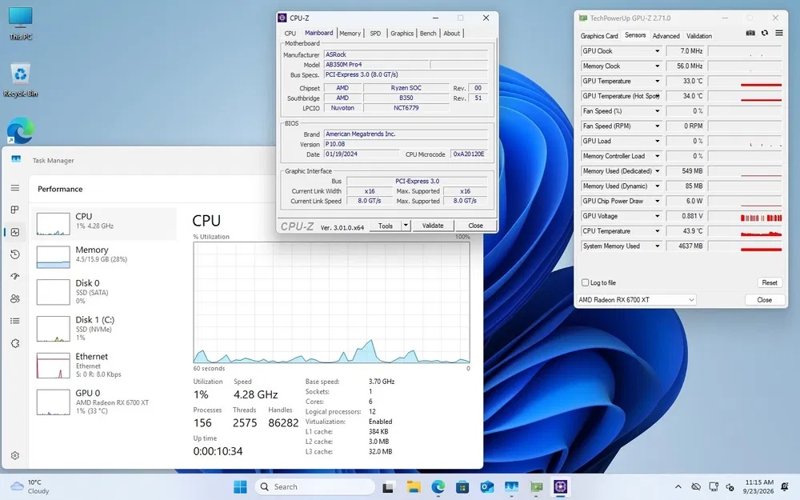Click Close button at CPU-Z bottom
This screenshot has width=800, height=500.
pos(476,225)
